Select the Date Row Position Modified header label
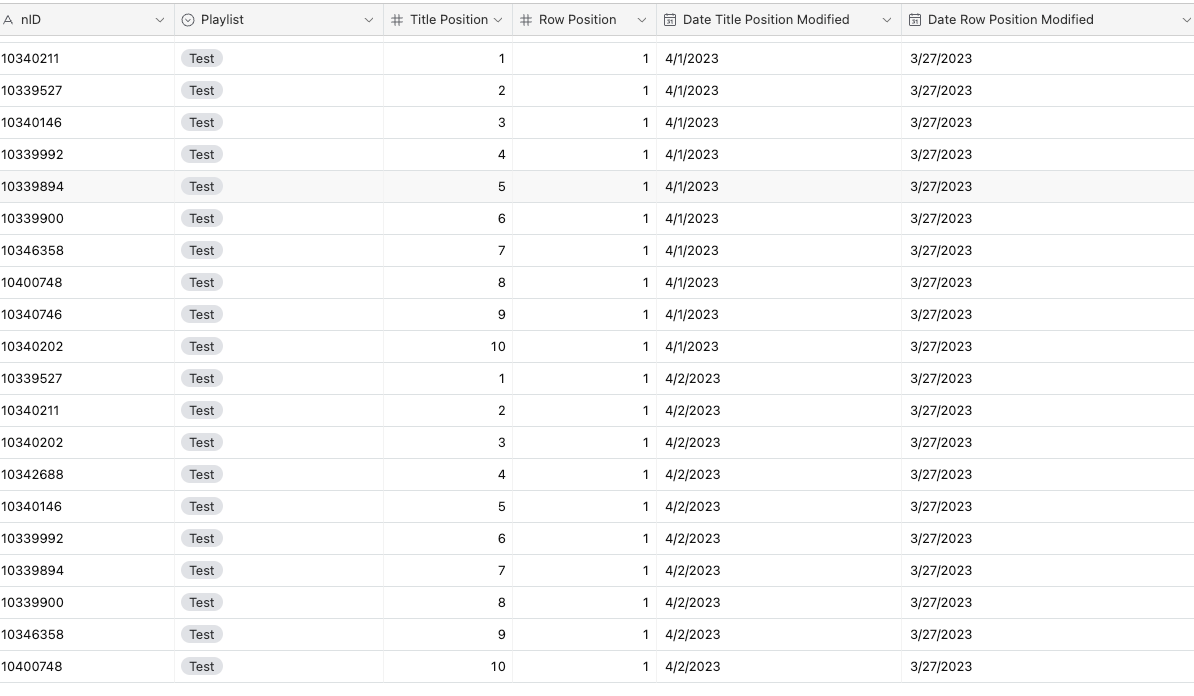The width and height of the screenshot is (1194, 696). click(x=1010, y=20)
